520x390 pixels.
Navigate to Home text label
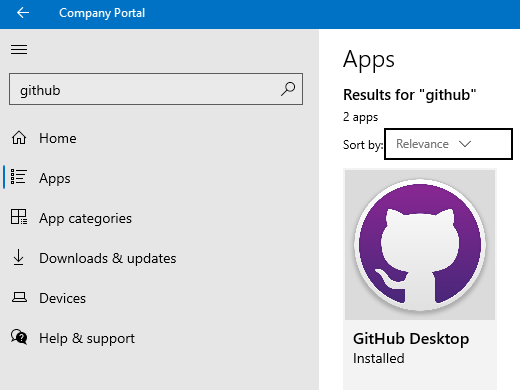(58, 138)
